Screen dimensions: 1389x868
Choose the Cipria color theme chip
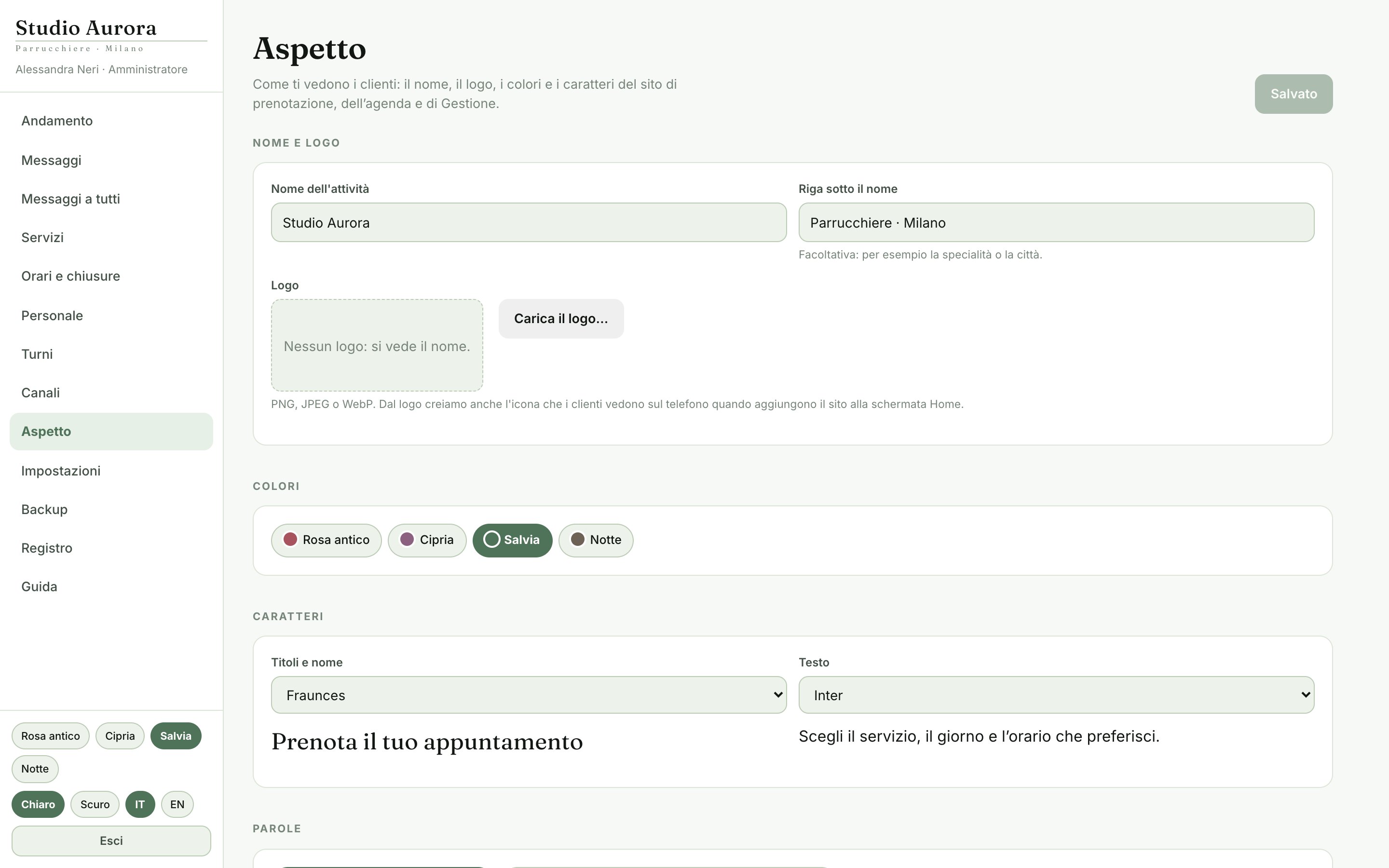426,540
